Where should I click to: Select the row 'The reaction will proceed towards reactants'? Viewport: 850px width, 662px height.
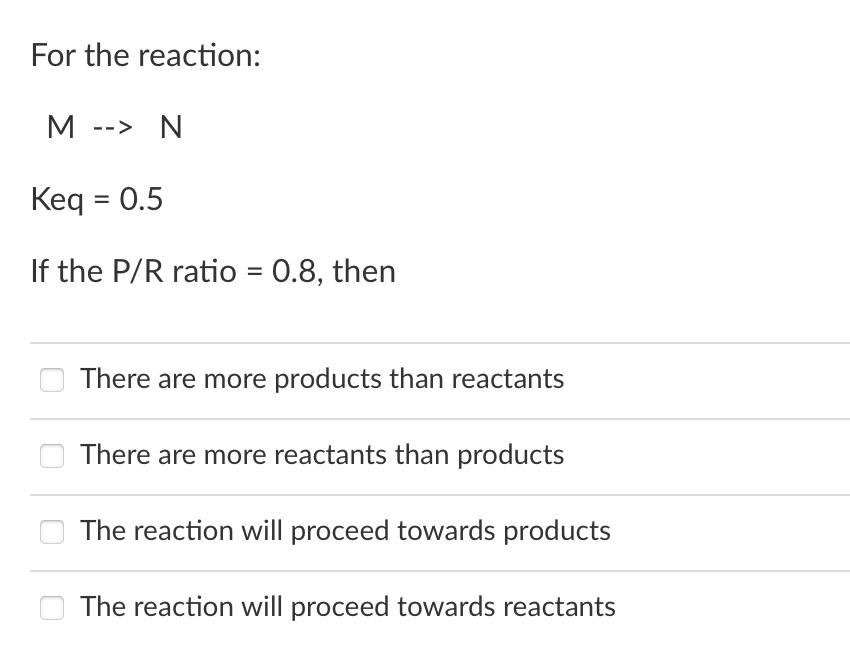click(x=349, y=607)
